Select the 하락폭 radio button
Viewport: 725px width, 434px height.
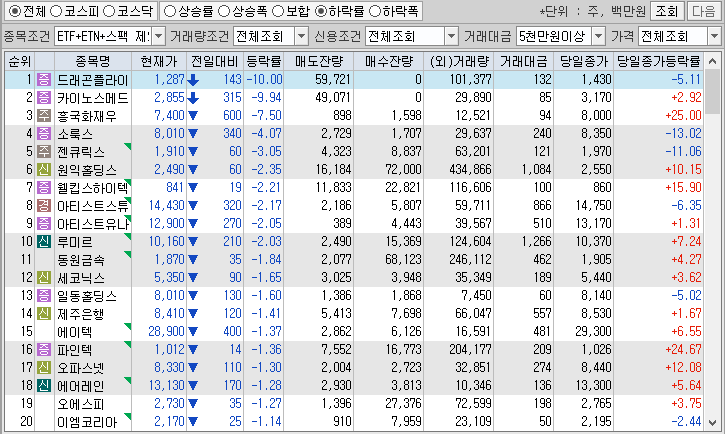pos(374,11)
